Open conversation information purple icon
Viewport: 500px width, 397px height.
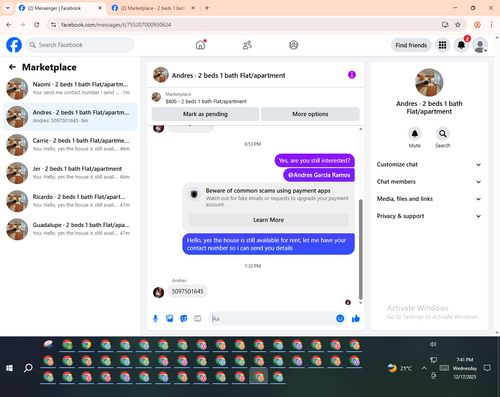click(352, 75)
